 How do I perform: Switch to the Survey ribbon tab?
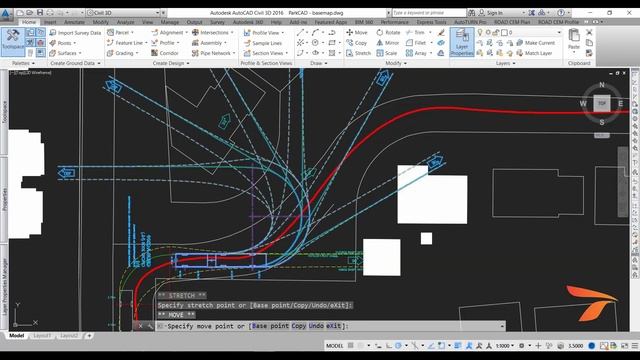click(x=218, y=22)
